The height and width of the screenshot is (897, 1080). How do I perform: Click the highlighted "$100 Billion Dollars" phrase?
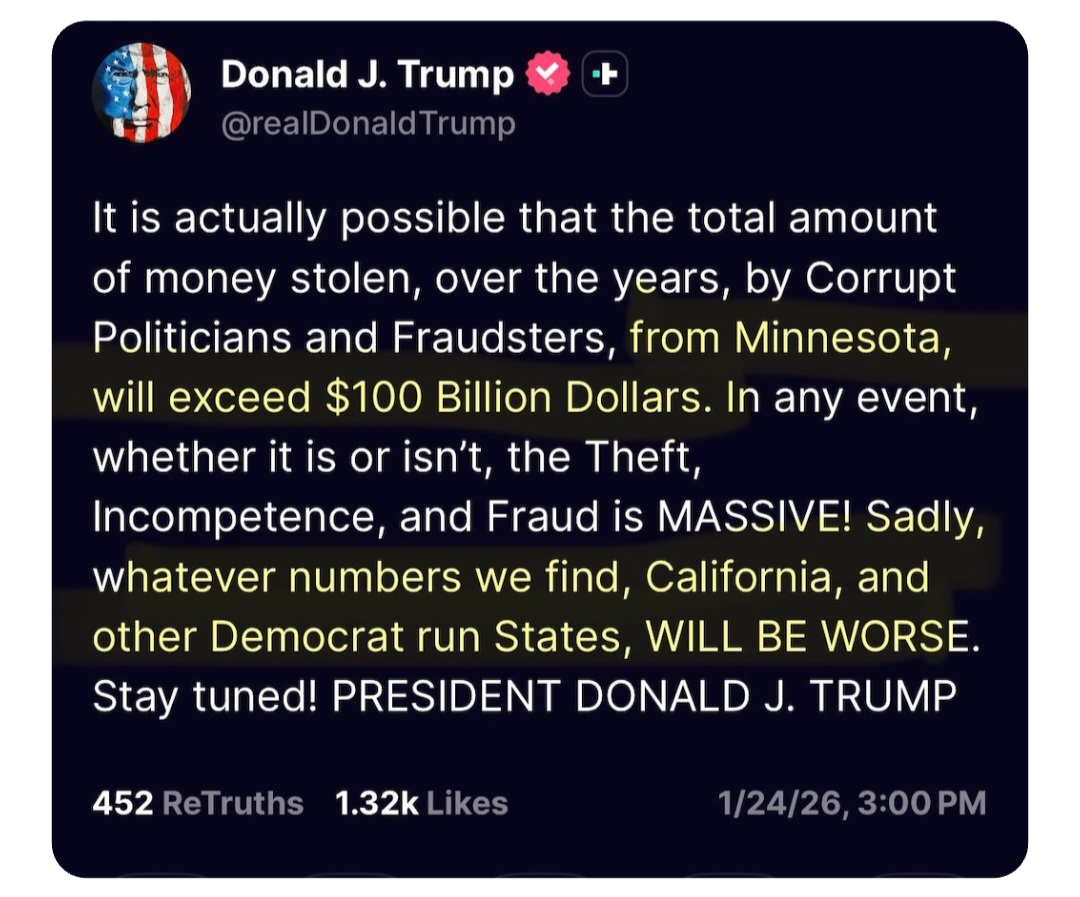[x=514, y=398]
